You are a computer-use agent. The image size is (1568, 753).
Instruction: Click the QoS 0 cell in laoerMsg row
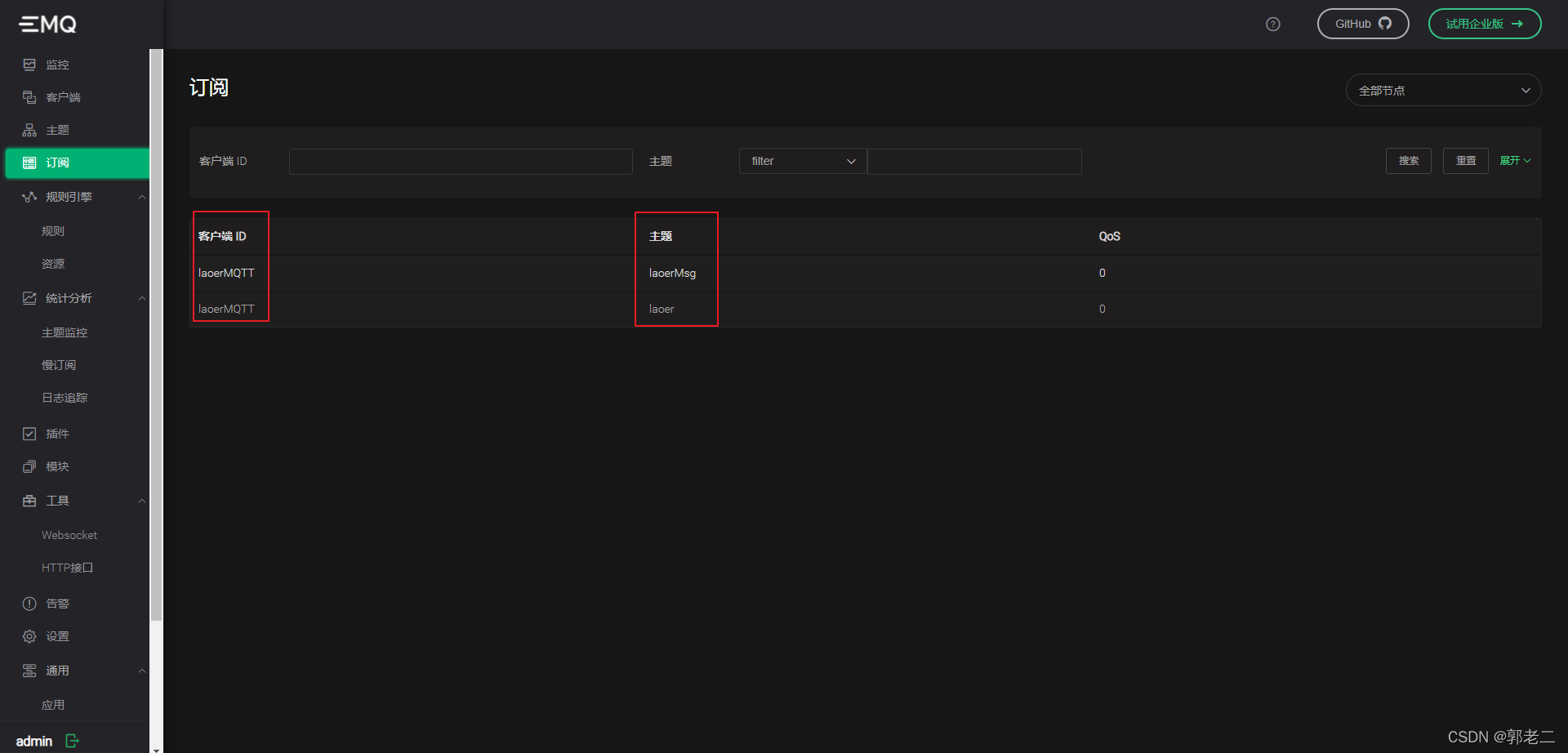click(x=1102, y=273)
